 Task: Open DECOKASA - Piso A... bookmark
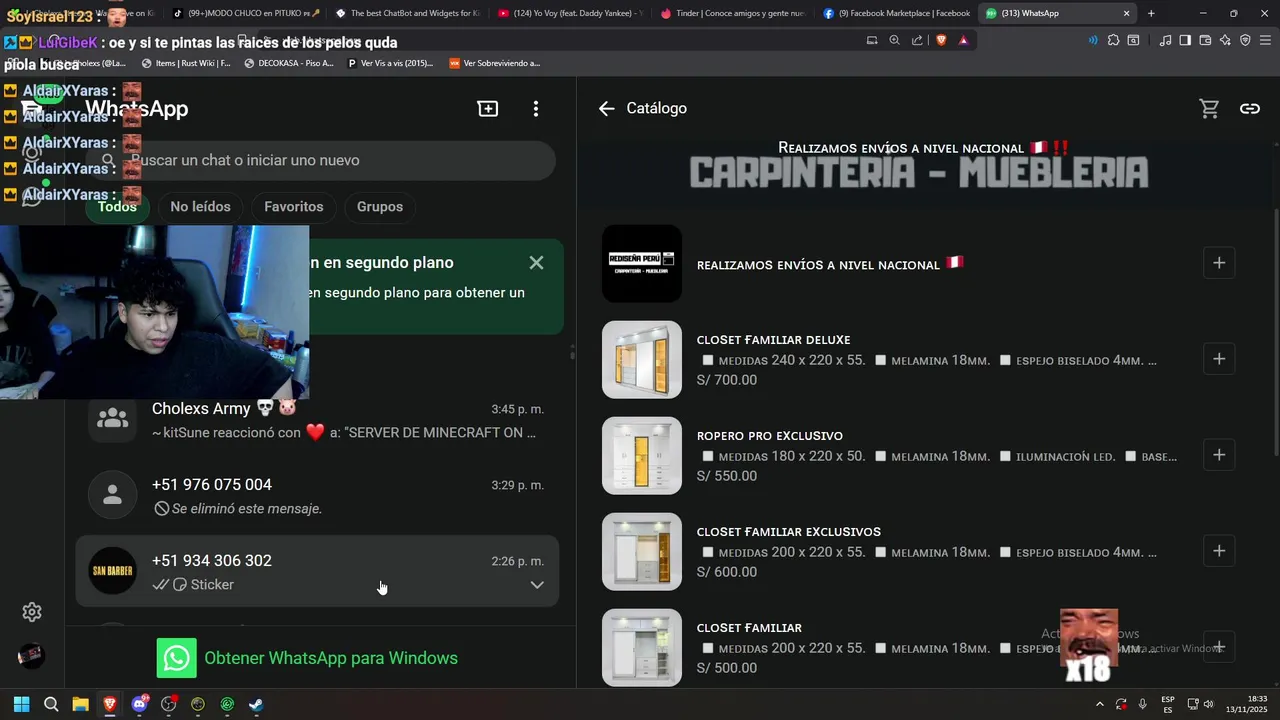click(x=288, y=63)
